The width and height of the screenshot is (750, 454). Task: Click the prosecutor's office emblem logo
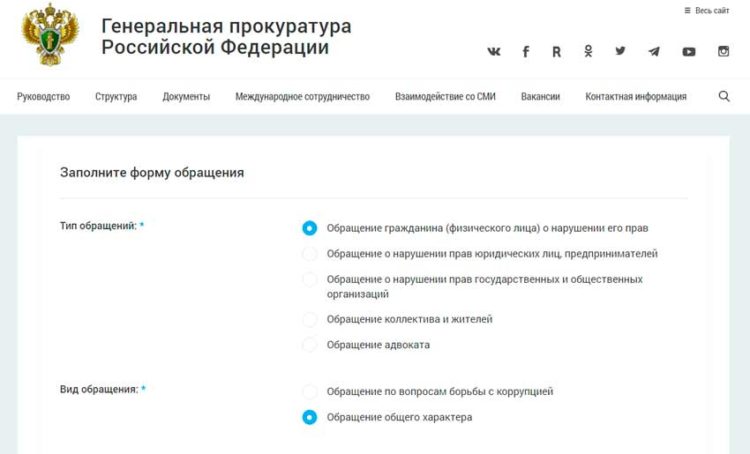[47, 35]
